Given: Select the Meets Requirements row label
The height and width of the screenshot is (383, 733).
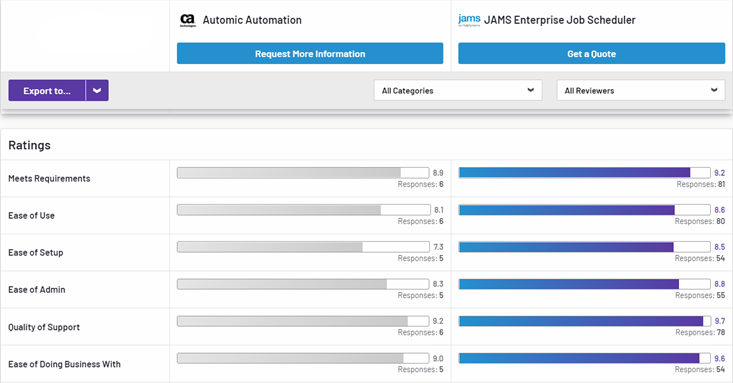Looking at the screenshot, I should click(49, 179).
